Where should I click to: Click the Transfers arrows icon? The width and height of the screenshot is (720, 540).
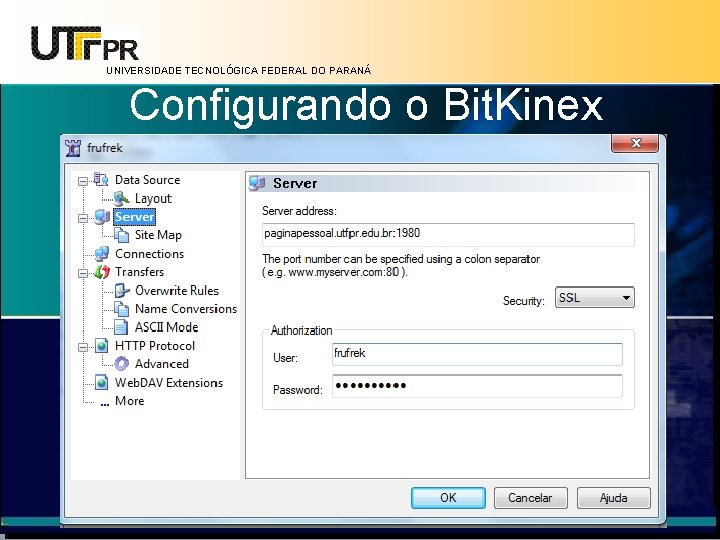coord(102,272)
